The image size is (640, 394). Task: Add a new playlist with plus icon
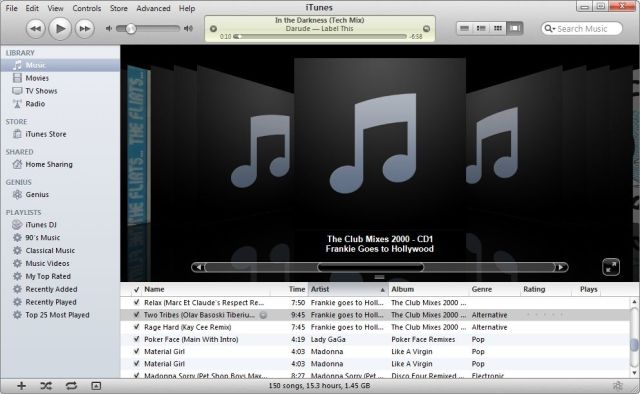pos(21,386)
